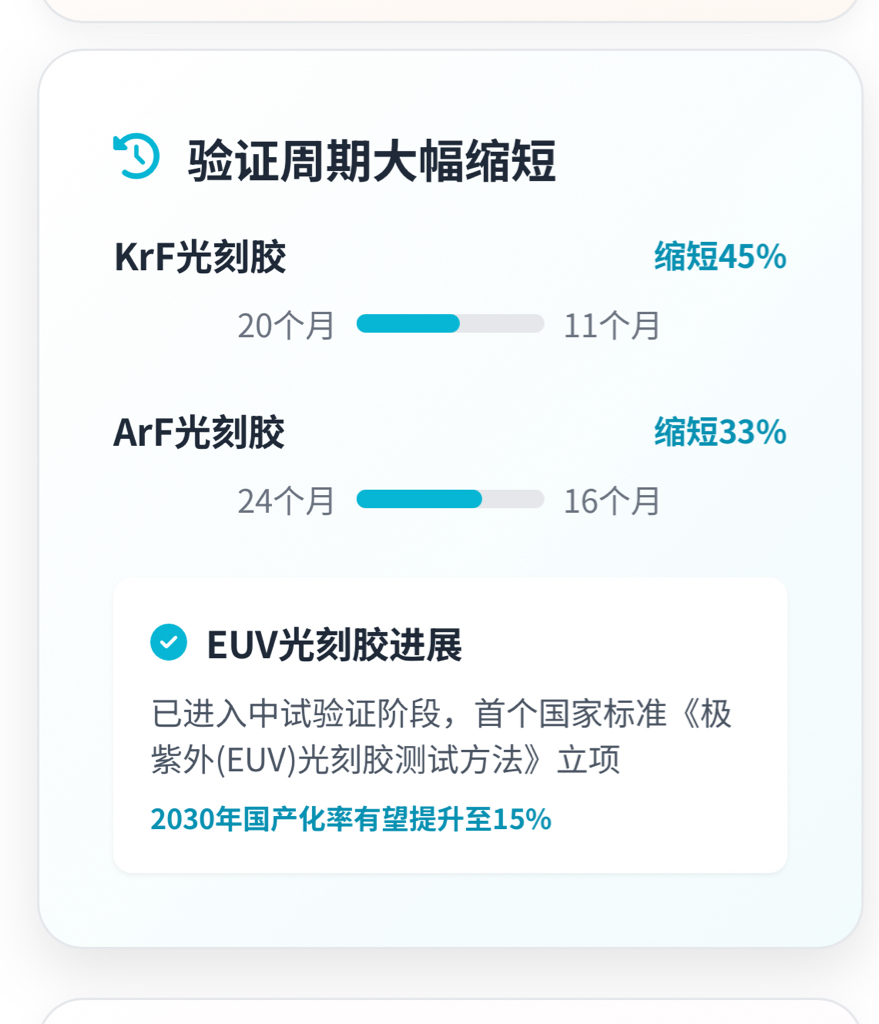Click the 20个月 starting value

coord(286,325)
